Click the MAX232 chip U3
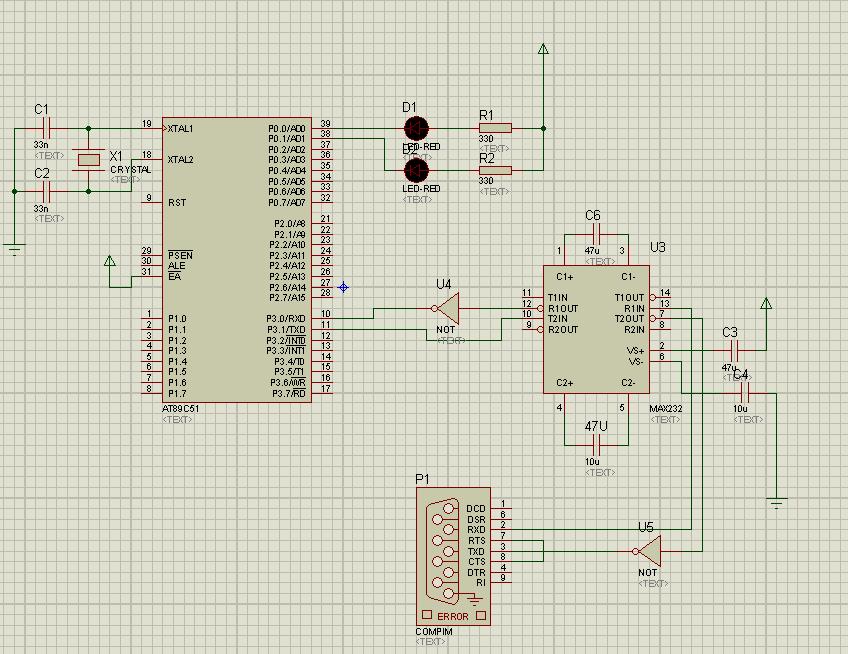Image resolution: width=848 pixels, height=654 pixels. (x=595, y=330)
